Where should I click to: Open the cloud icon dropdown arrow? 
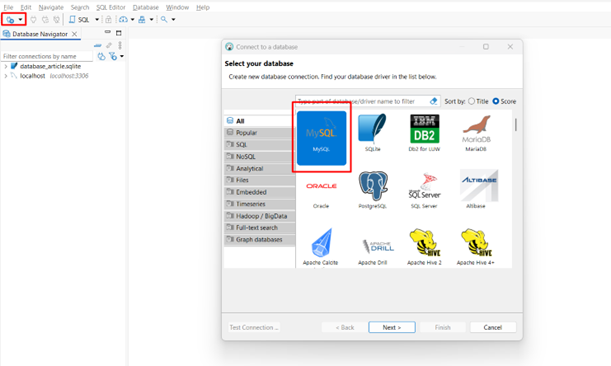tap(132, 19)
